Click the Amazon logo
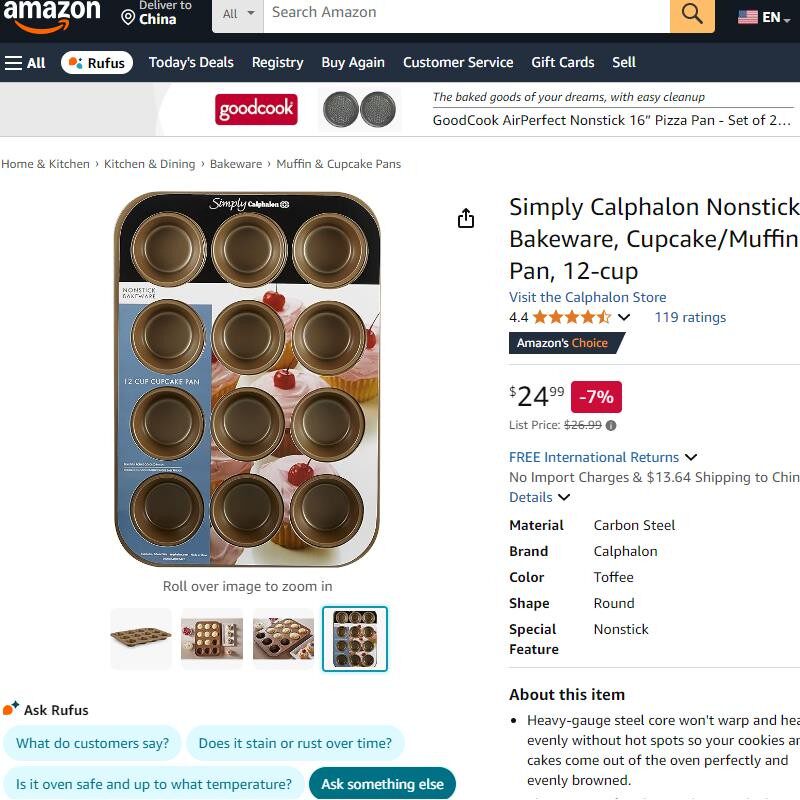Viewport: 800px width, 800px height. click(x=52, y=15)
